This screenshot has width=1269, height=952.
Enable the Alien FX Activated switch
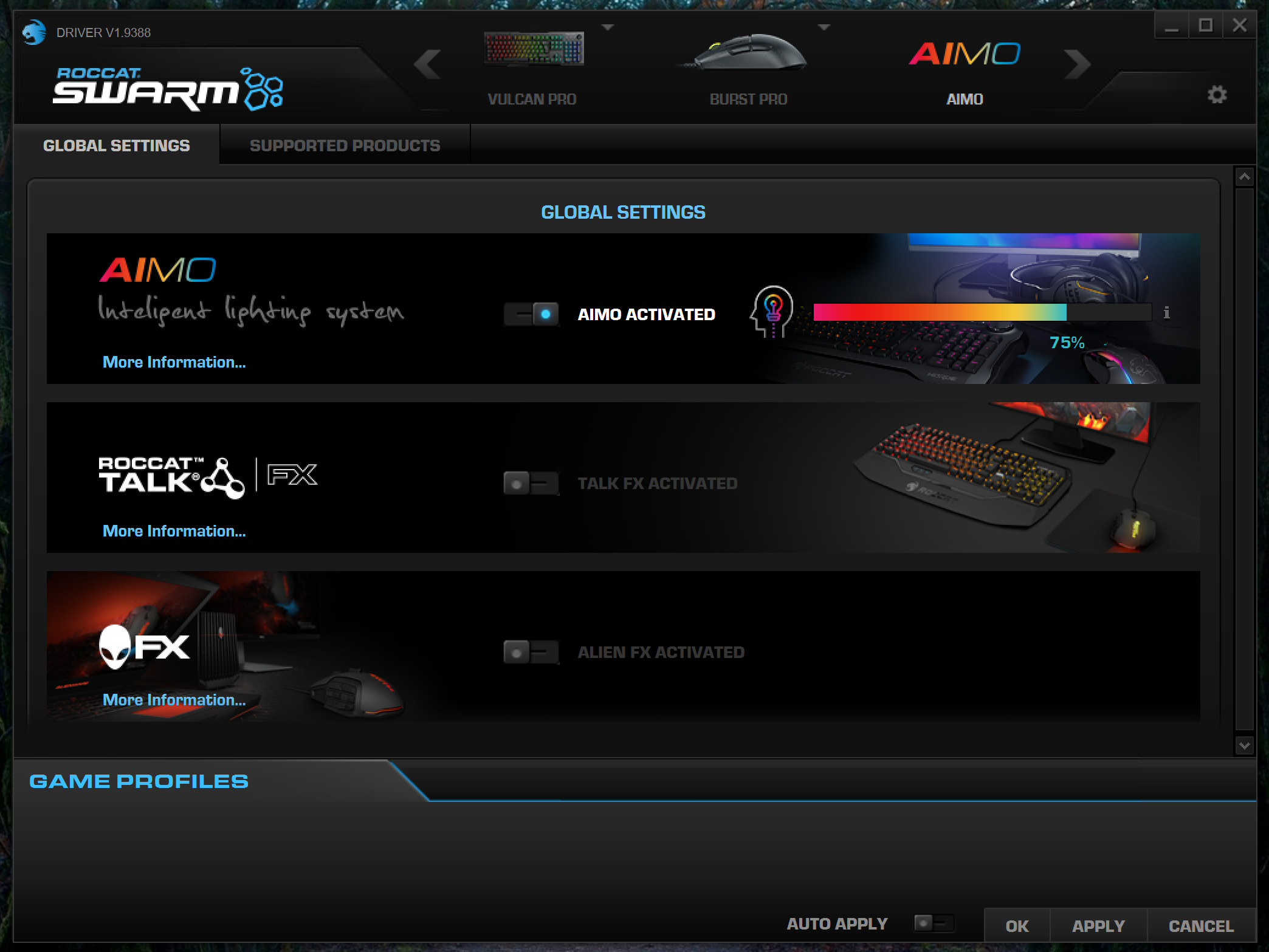tap(531, 652)
